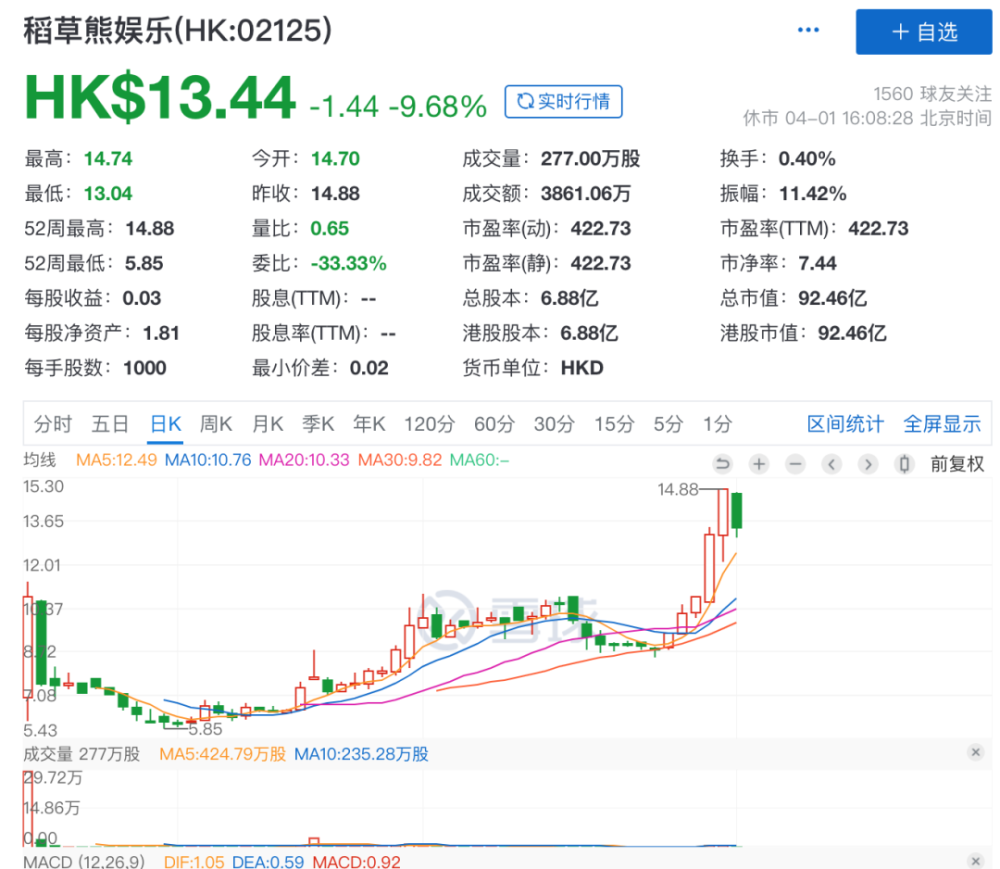The image size is (1000, 869).
Task: Select the 月K monthly chart tab
Action: point(267,424)
